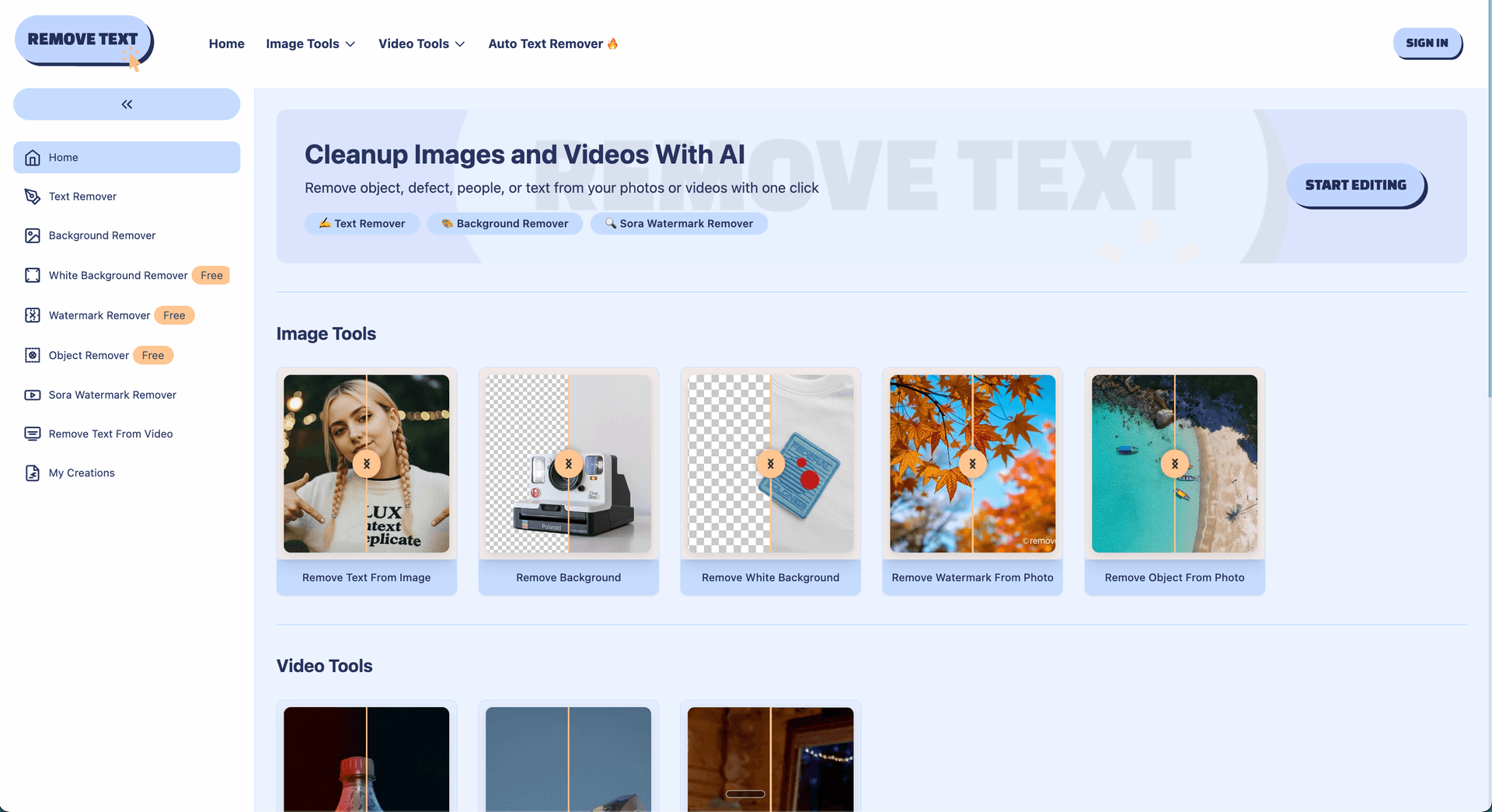Expand the Image Tools dropdown menu
The width and height of the screenshot is (1492, 812).
coord(310,44)
